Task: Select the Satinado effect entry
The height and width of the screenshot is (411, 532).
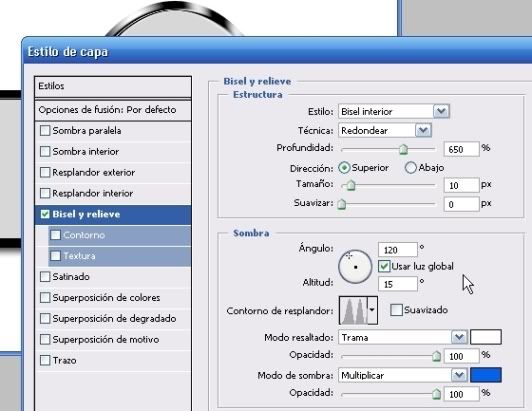Action: point(113,277)
